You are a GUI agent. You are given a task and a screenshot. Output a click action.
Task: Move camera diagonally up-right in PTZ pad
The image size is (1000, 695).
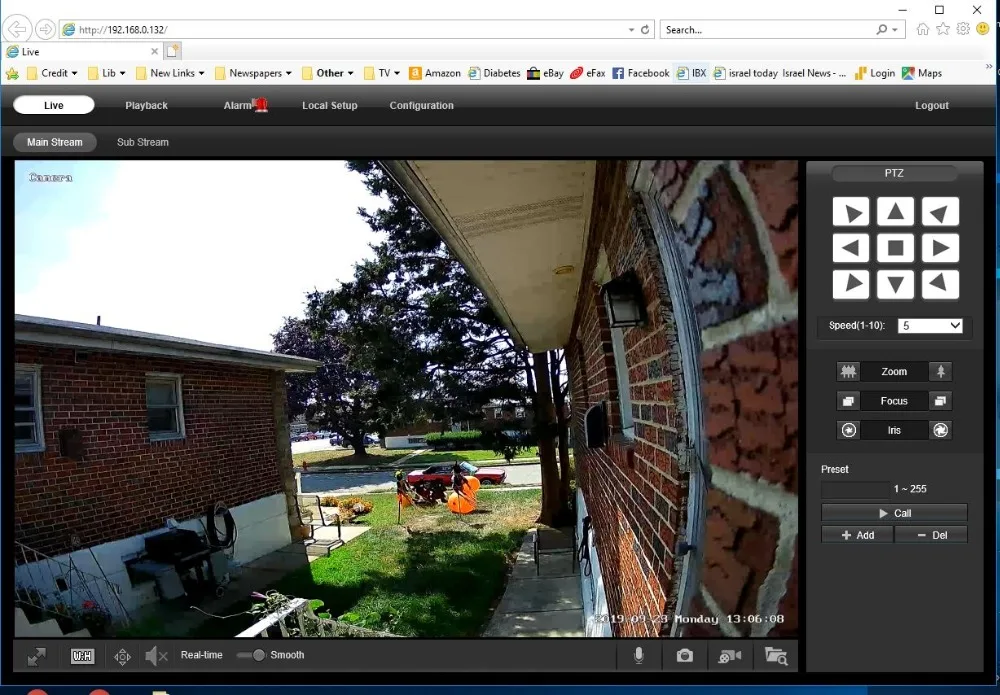(940, 212)
